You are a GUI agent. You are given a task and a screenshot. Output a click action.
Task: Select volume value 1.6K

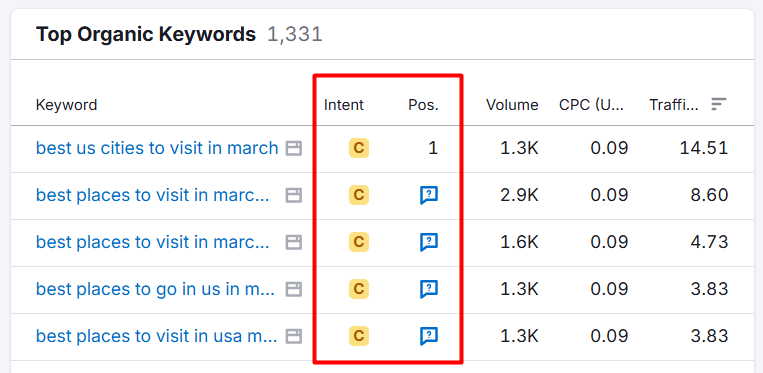[519, 242]
